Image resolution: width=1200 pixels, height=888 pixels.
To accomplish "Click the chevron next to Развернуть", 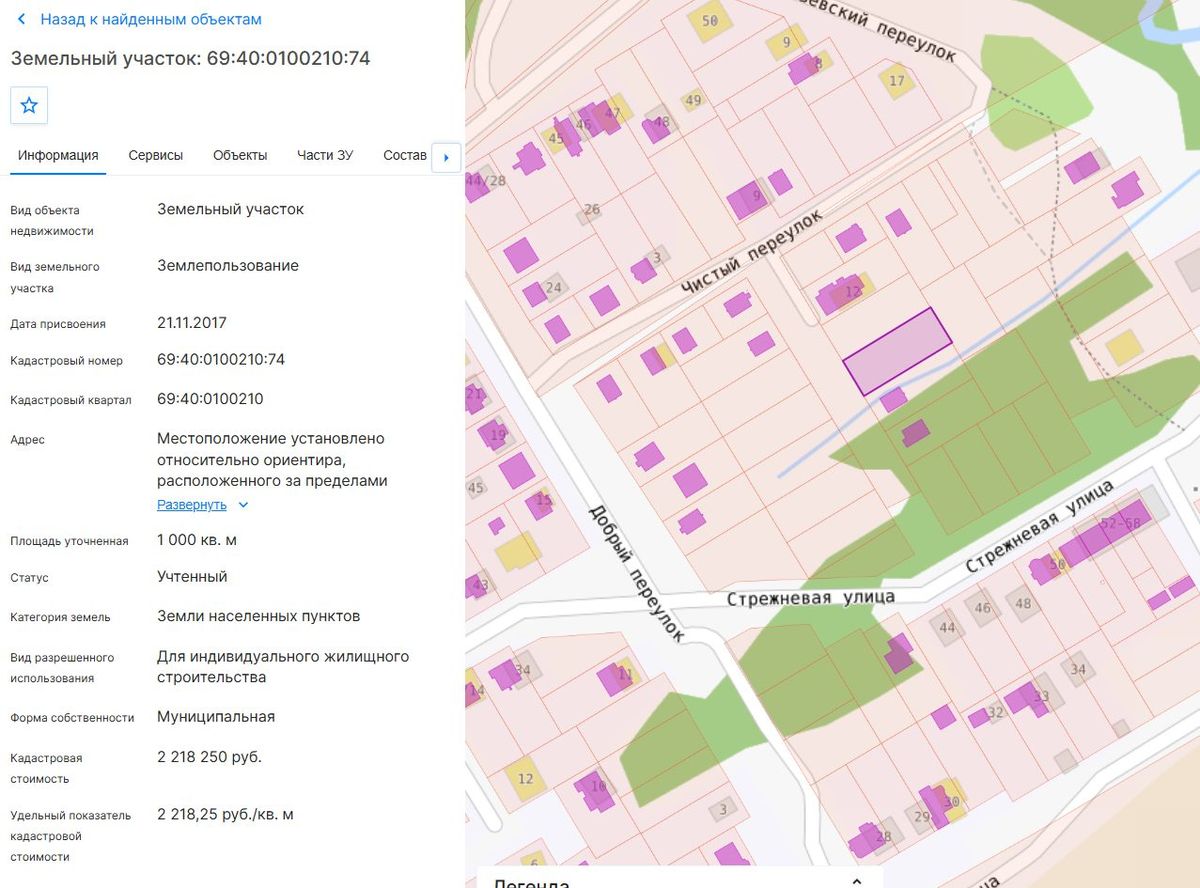I will tap(243, 505).
